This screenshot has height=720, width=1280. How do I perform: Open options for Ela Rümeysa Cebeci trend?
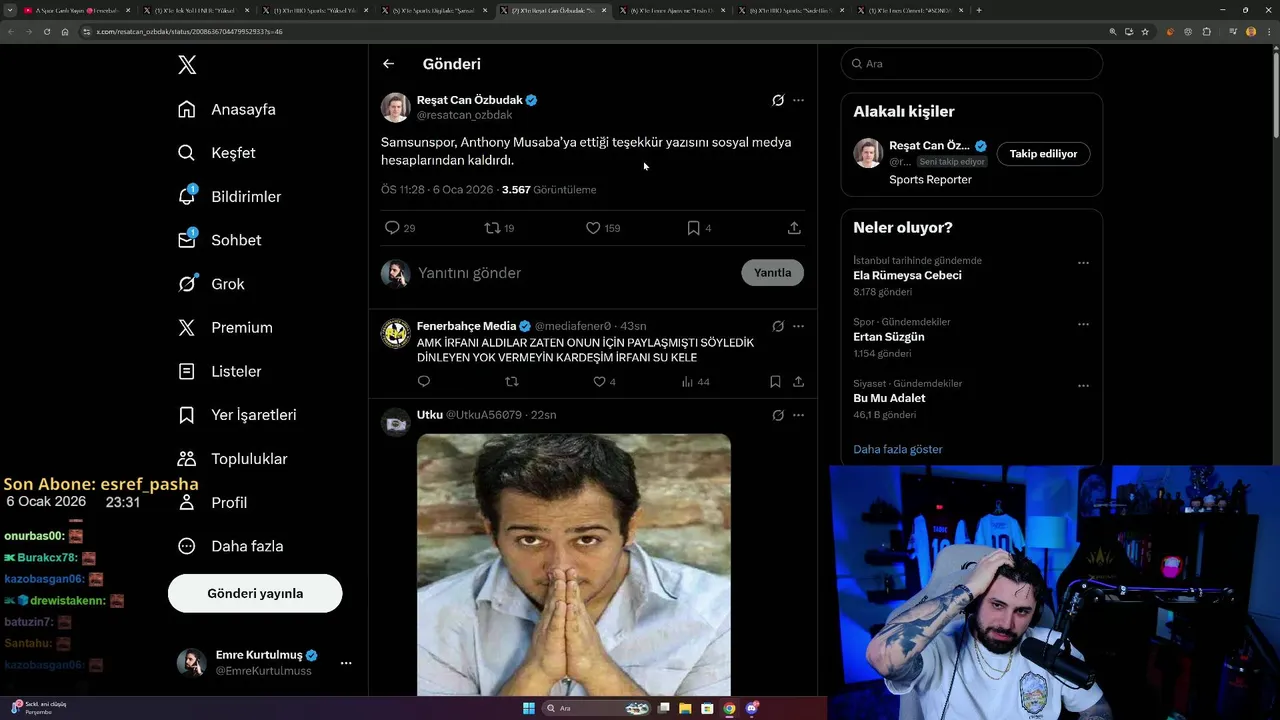point(1083,263)
